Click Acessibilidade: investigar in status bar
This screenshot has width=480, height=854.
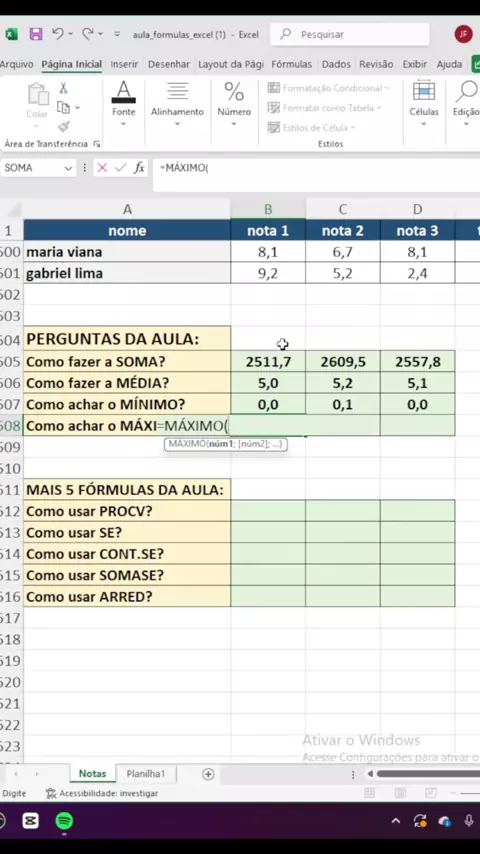point(102,794)
